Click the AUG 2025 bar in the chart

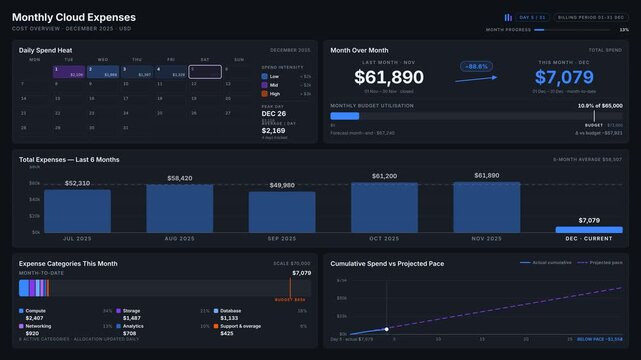click(180, 208)
